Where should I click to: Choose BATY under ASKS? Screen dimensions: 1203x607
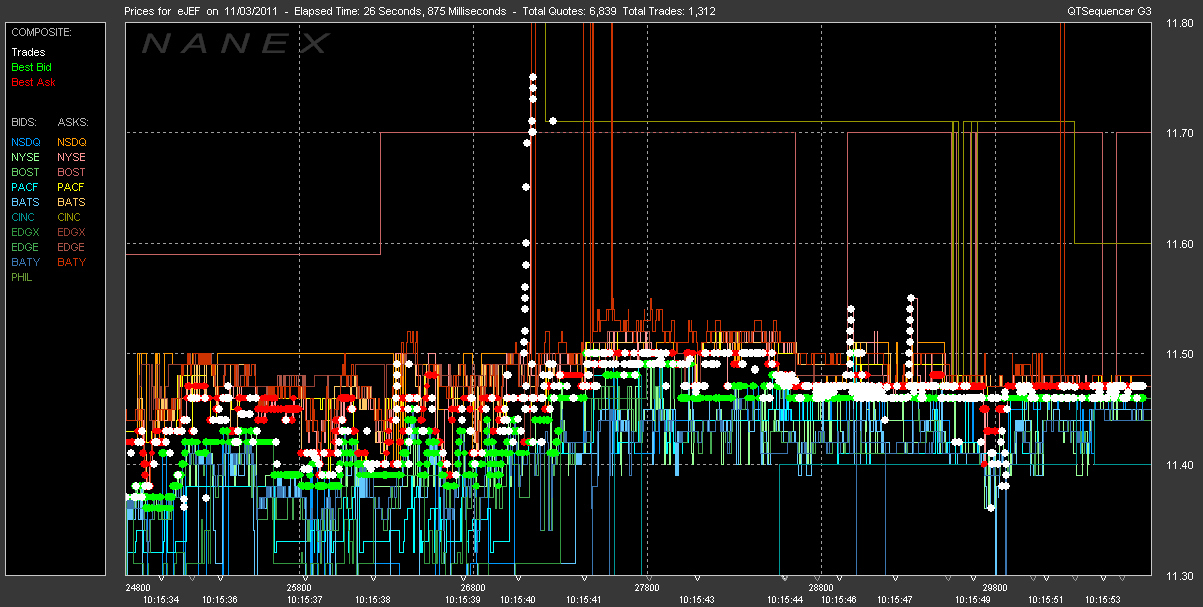click(72, 261)
